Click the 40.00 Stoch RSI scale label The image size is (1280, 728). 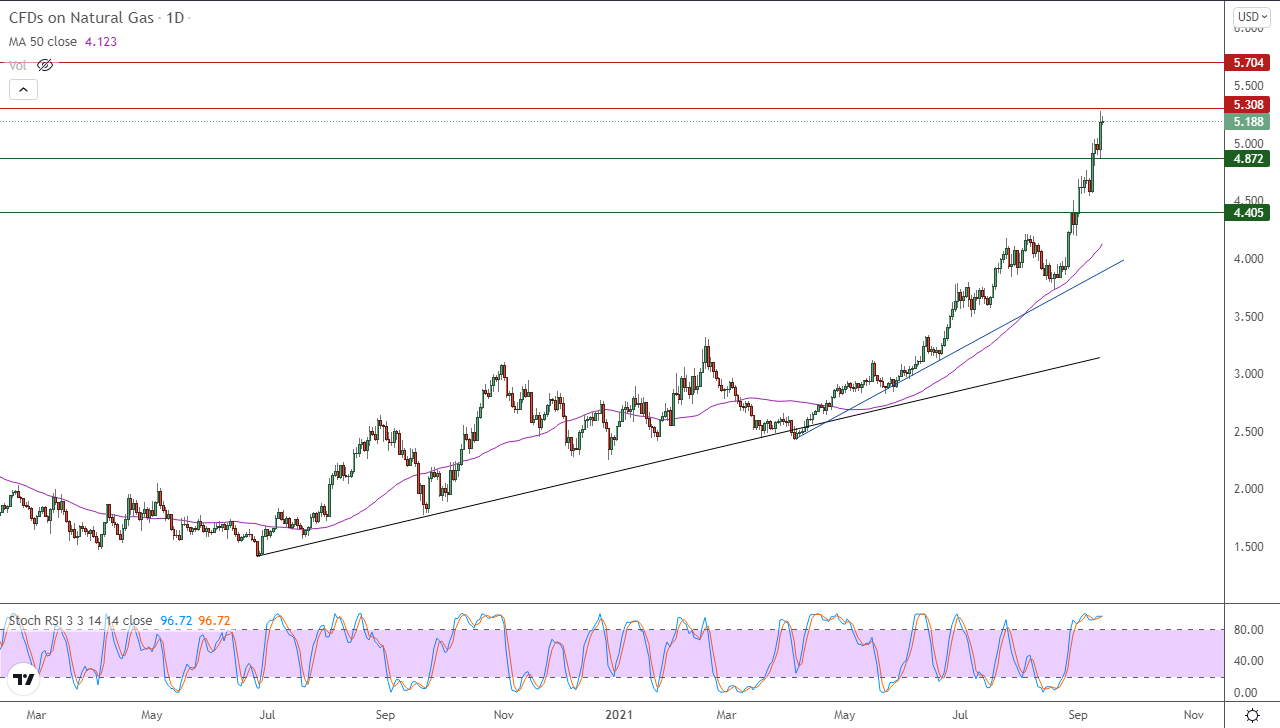tap(1249, 661)
